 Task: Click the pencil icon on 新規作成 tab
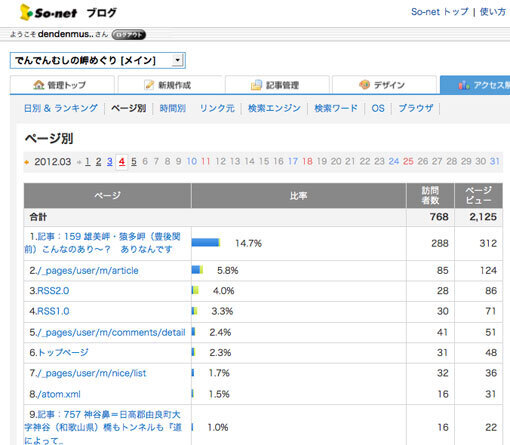coord(149,85)
